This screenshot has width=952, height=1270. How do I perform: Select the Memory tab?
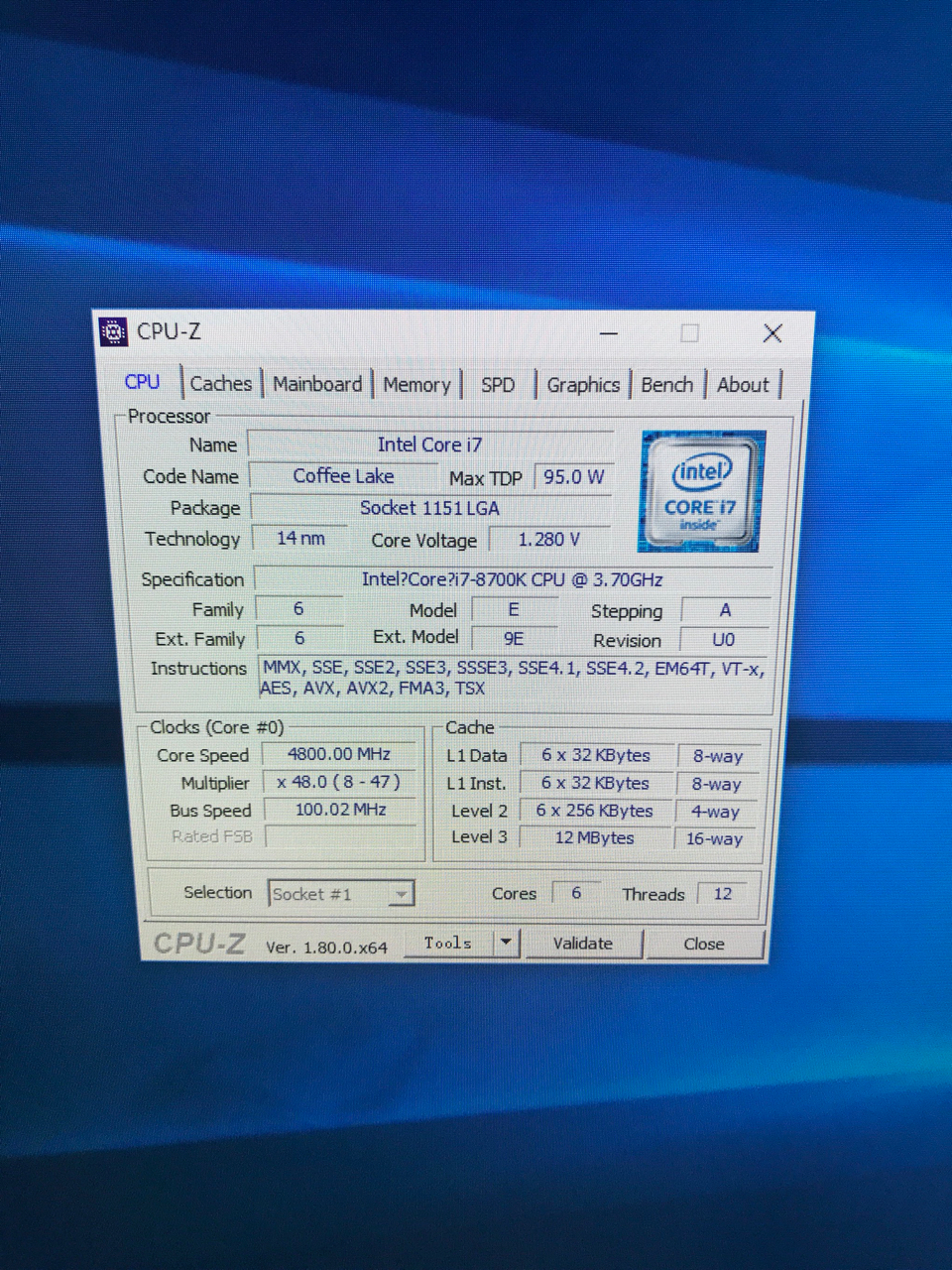[x=416, y=384]
